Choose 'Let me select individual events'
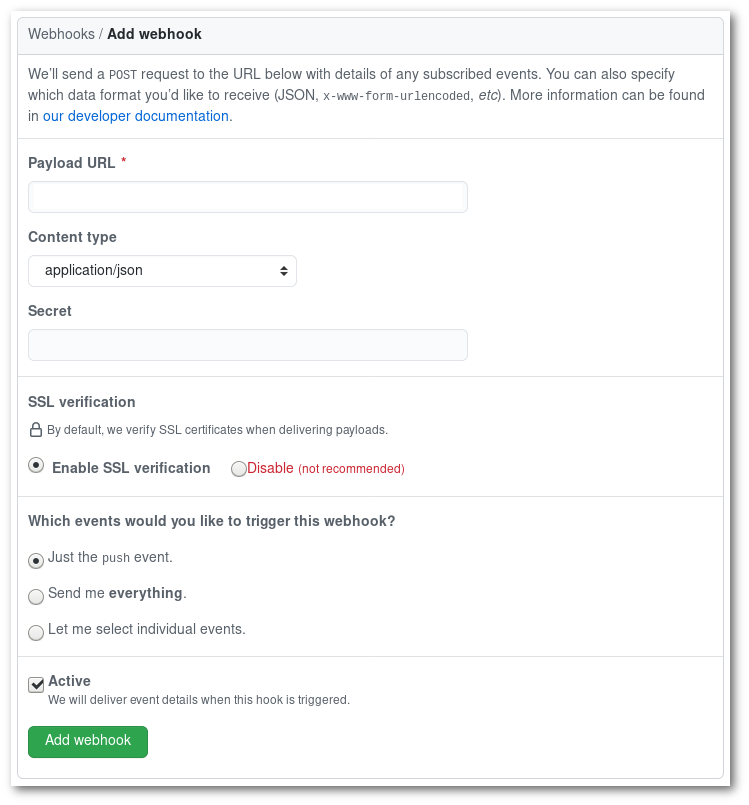This screenshot has width=749, height=805. [x=36, y=633]
